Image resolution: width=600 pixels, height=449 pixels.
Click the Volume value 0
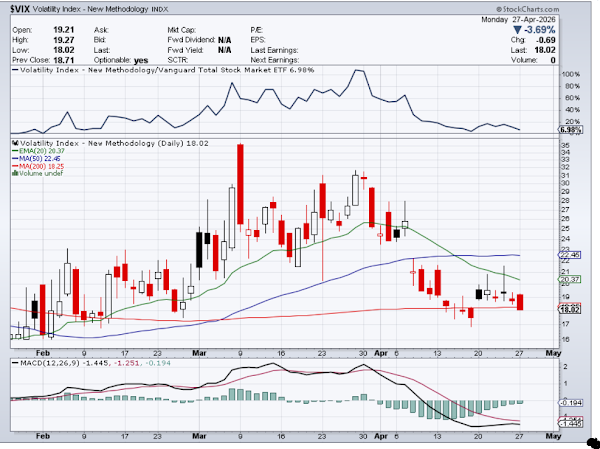(553, 60)
